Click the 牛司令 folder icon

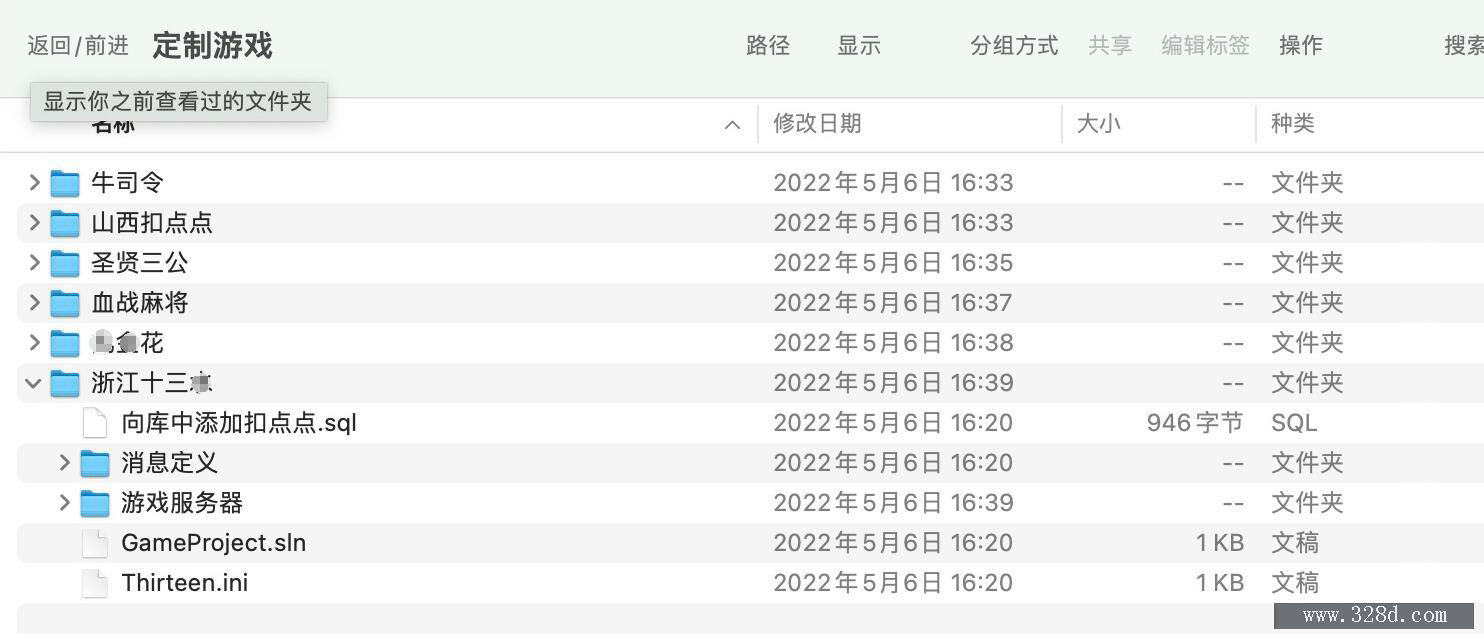[x=65, y=183]
